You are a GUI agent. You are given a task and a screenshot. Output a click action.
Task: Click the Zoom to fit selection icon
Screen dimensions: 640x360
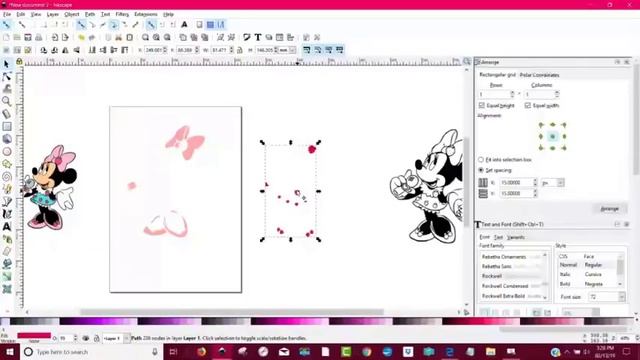pyautogui.click(x=145, y=38)
